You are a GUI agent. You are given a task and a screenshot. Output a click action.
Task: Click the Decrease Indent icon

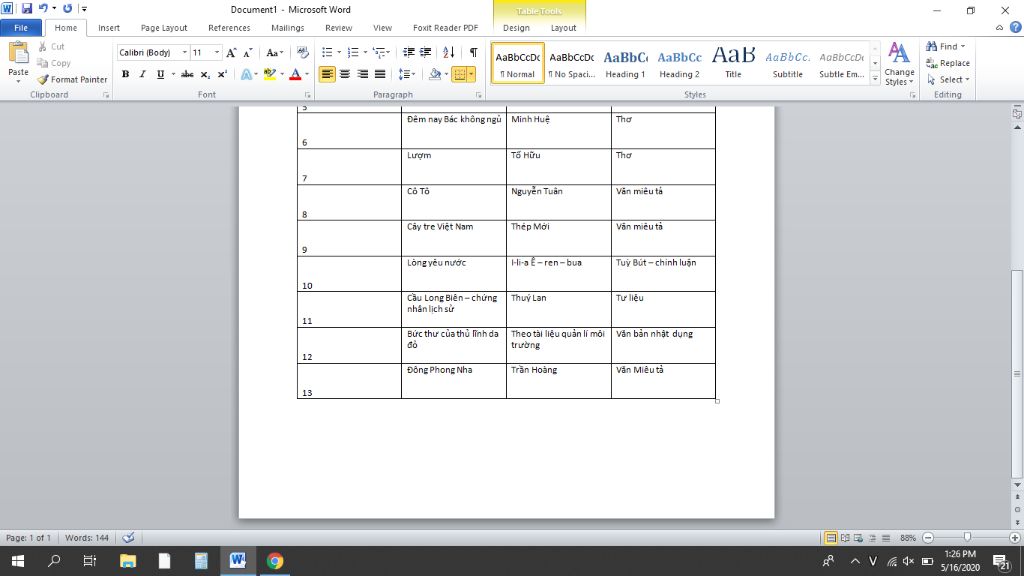409,52
